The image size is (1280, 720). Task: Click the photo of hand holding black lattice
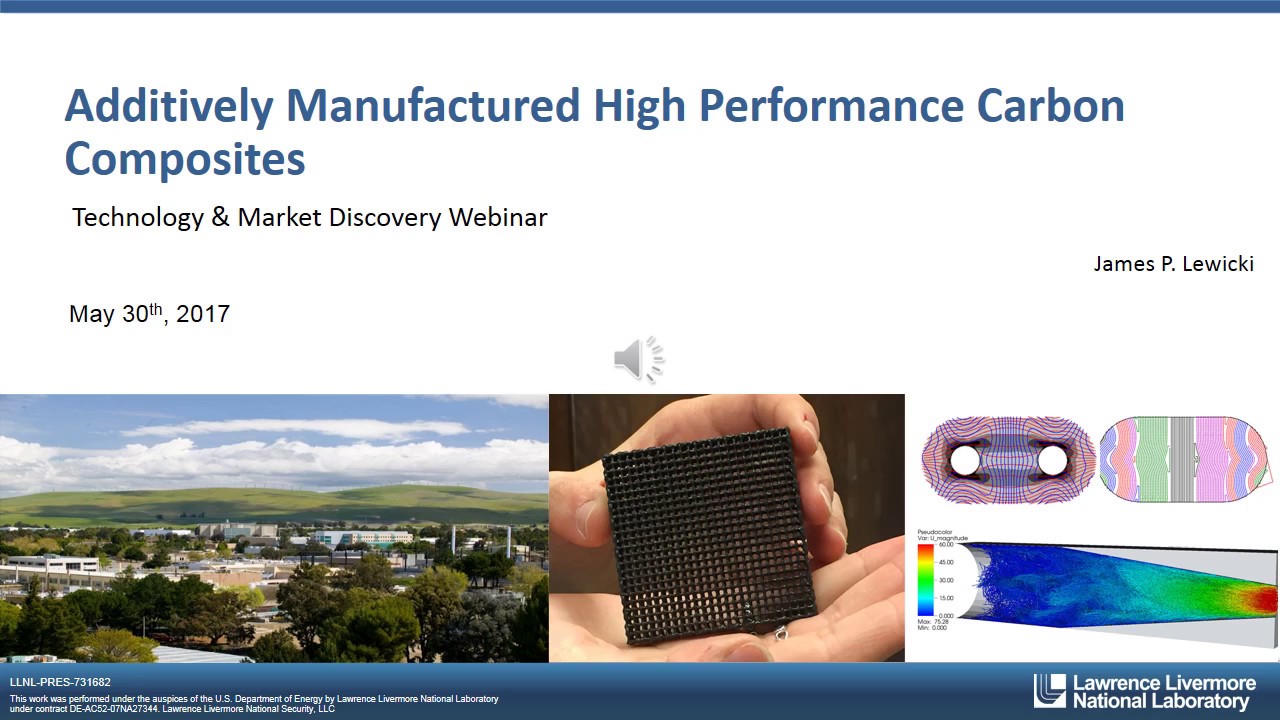727,528
